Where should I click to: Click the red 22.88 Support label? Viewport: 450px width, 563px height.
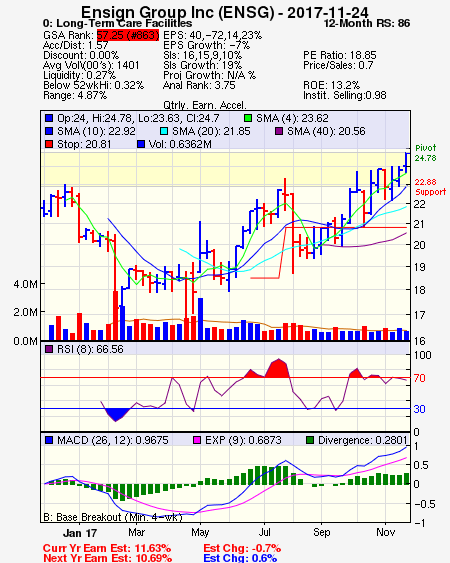(430, 187)
